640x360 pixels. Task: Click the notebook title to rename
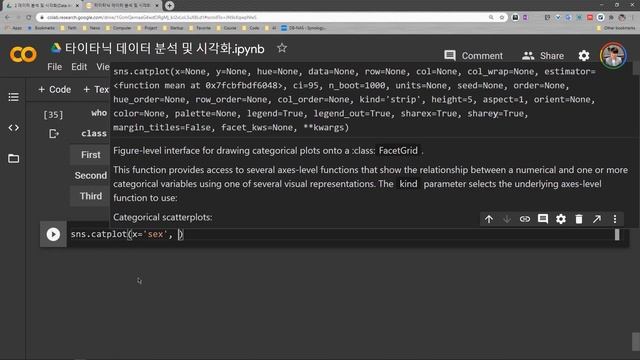click(164, 48)
